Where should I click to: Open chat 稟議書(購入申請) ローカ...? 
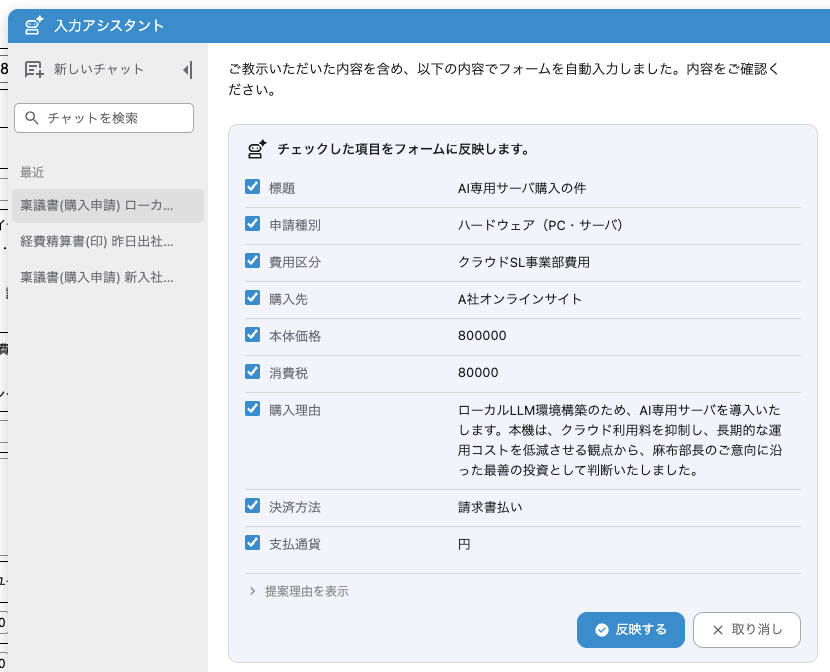tap(108, 205)
